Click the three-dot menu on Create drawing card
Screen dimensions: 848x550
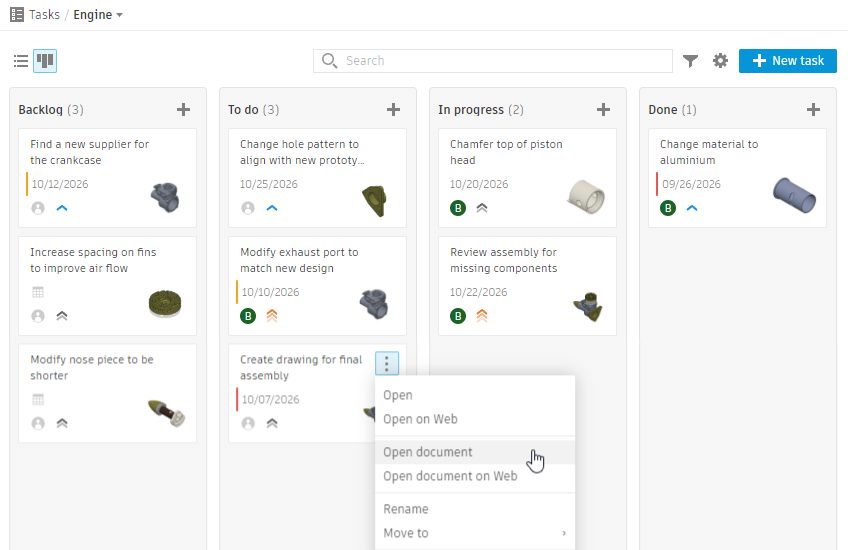[387, 363]
